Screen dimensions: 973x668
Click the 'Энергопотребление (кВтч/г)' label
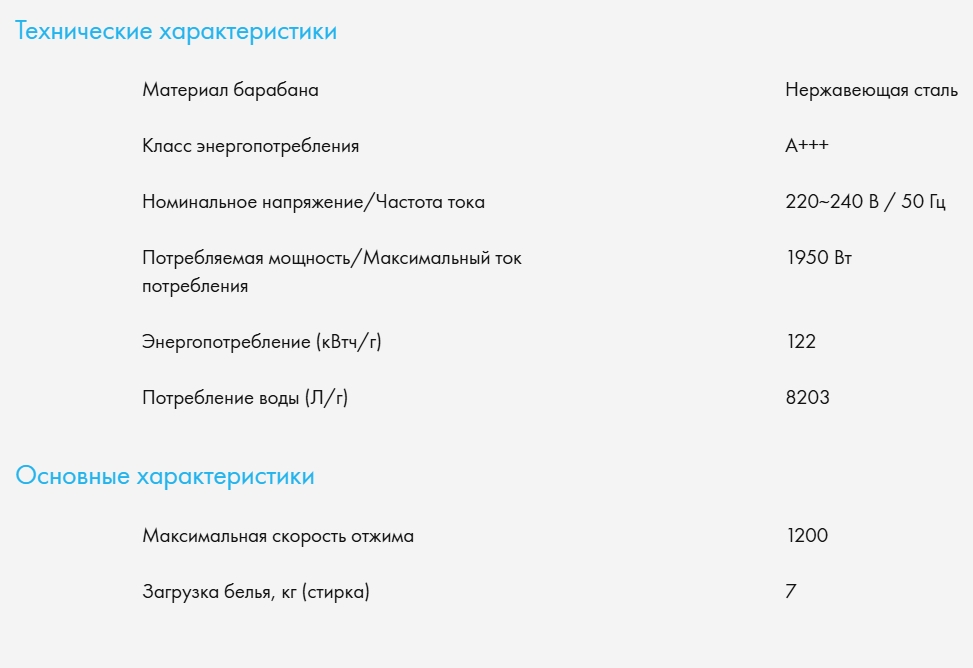(262, 343)
